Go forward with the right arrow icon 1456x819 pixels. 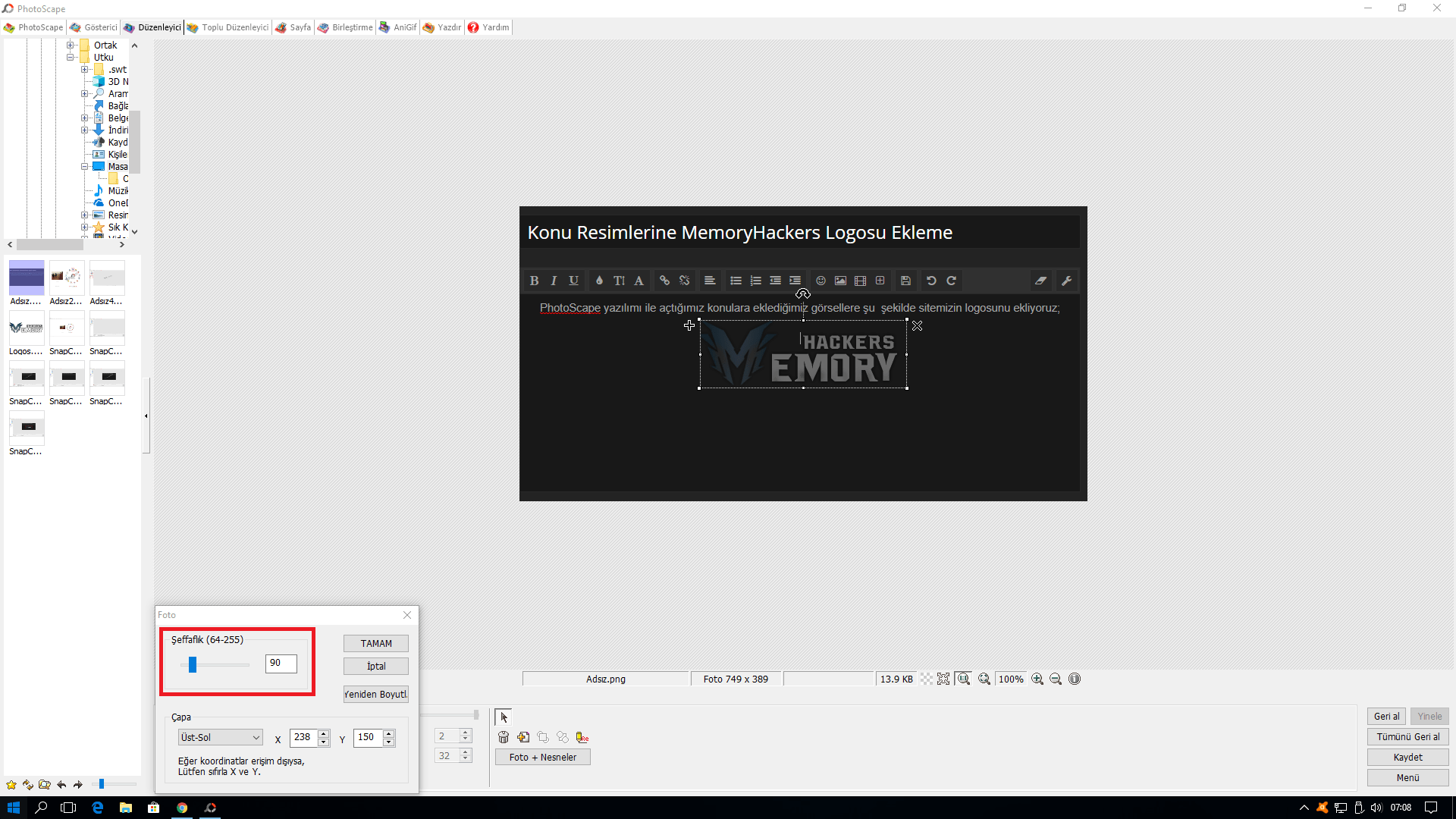click(x=78, y=785)
